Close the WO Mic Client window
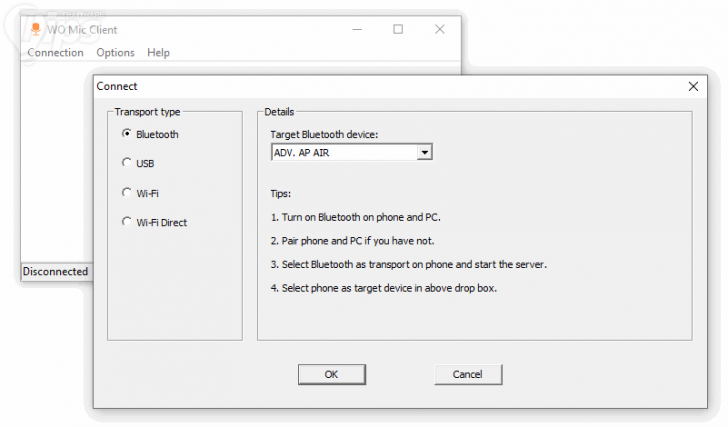 point(440,29)
